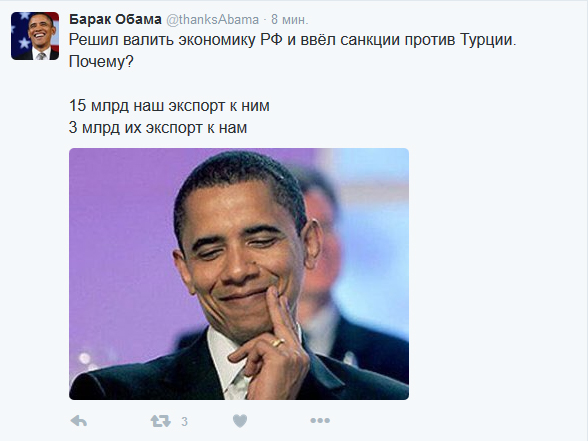
Task: Select the line 3 млрд их экспорт к нам
Action: coord(158,128)
